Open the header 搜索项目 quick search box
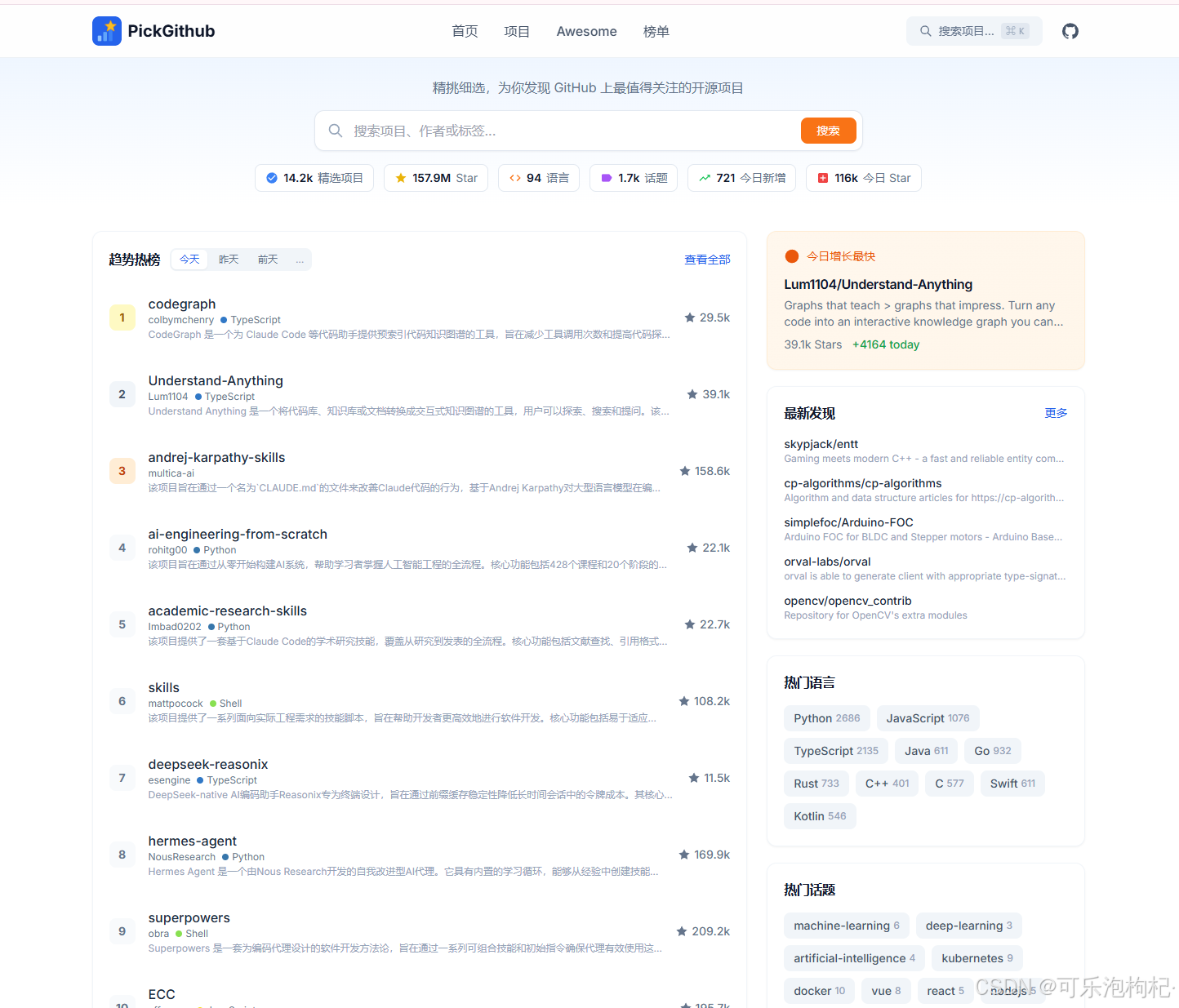The height and width of the screenshot is (1008, 1179). tap(974, 31)
